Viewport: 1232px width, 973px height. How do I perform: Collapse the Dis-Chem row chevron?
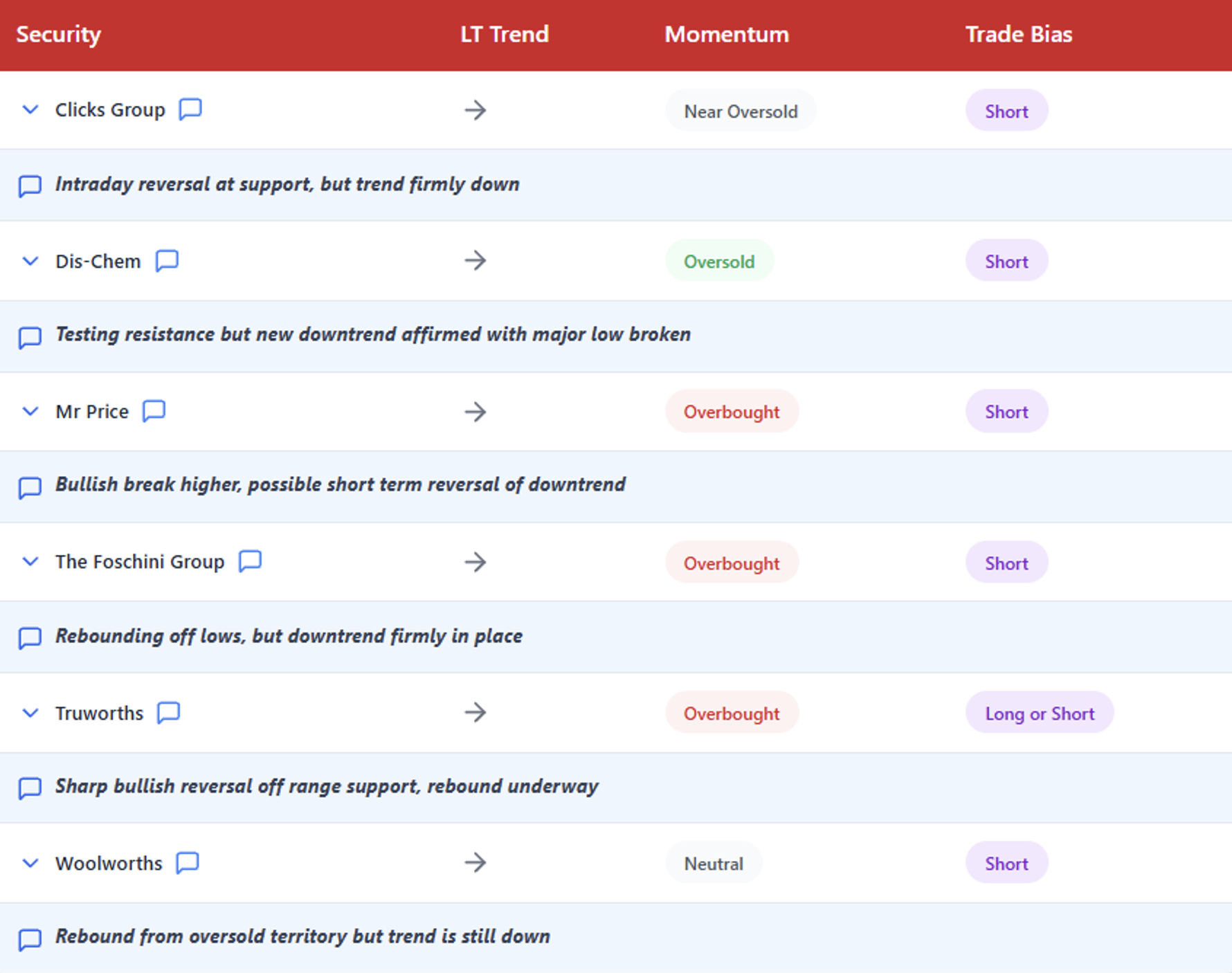30,261
